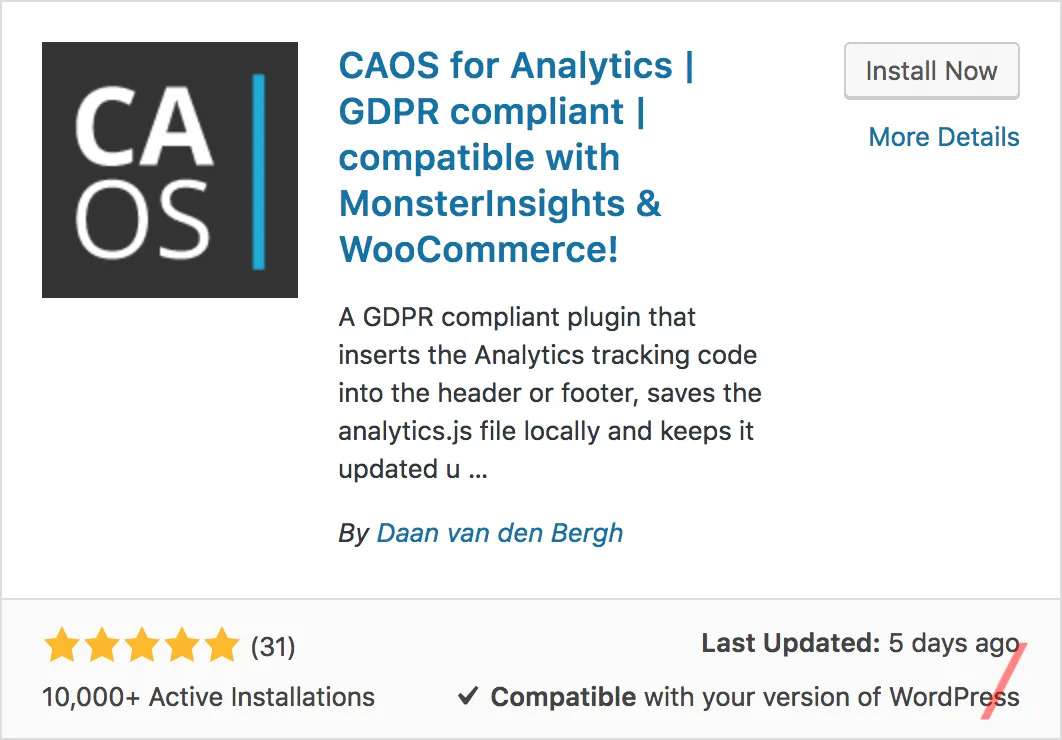Open More Details for the plugin
1062x740 pixels.
[943, 137]
